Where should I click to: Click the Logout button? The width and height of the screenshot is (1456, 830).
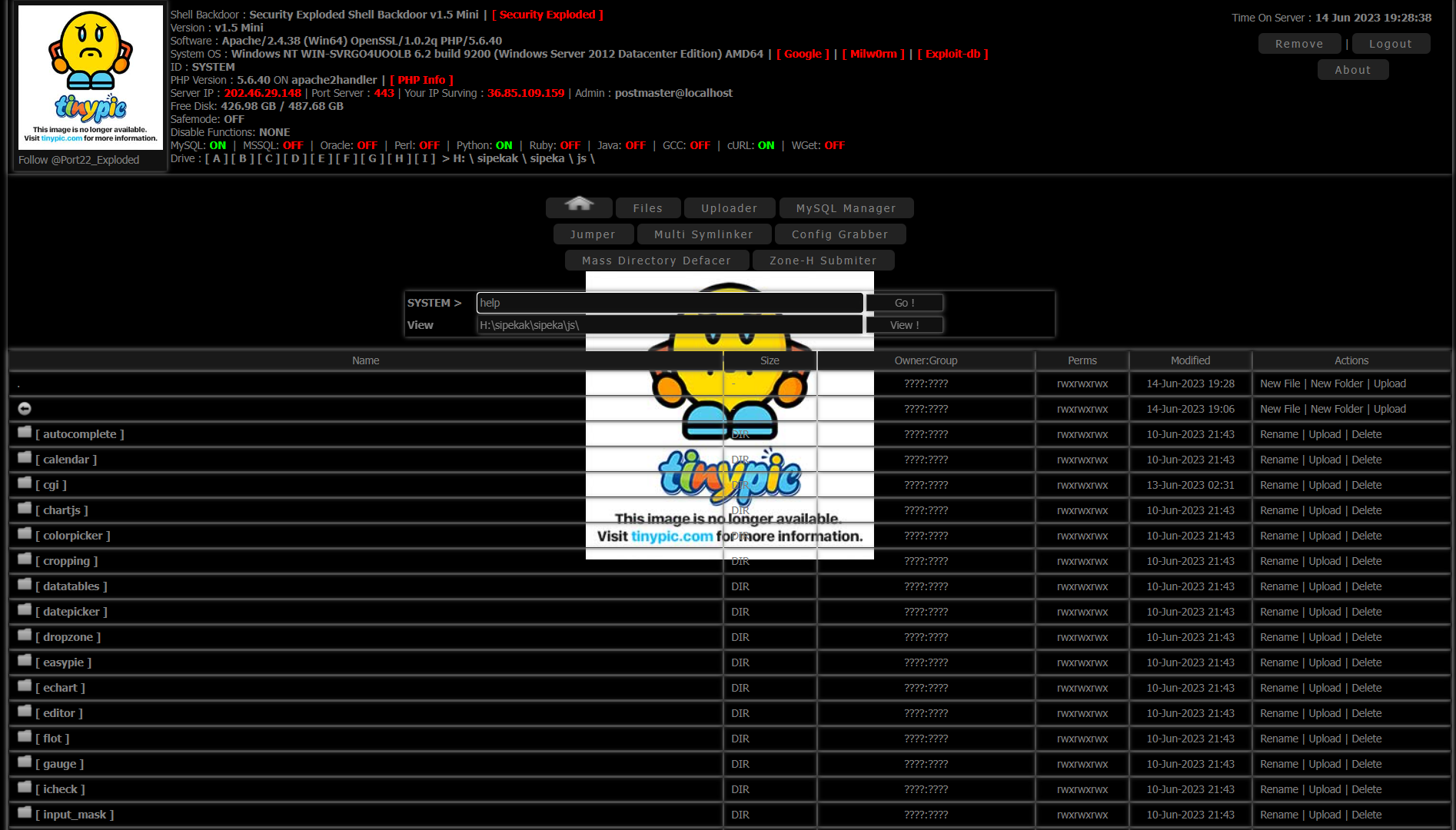pyautogui.click(x=1391, y=44)
